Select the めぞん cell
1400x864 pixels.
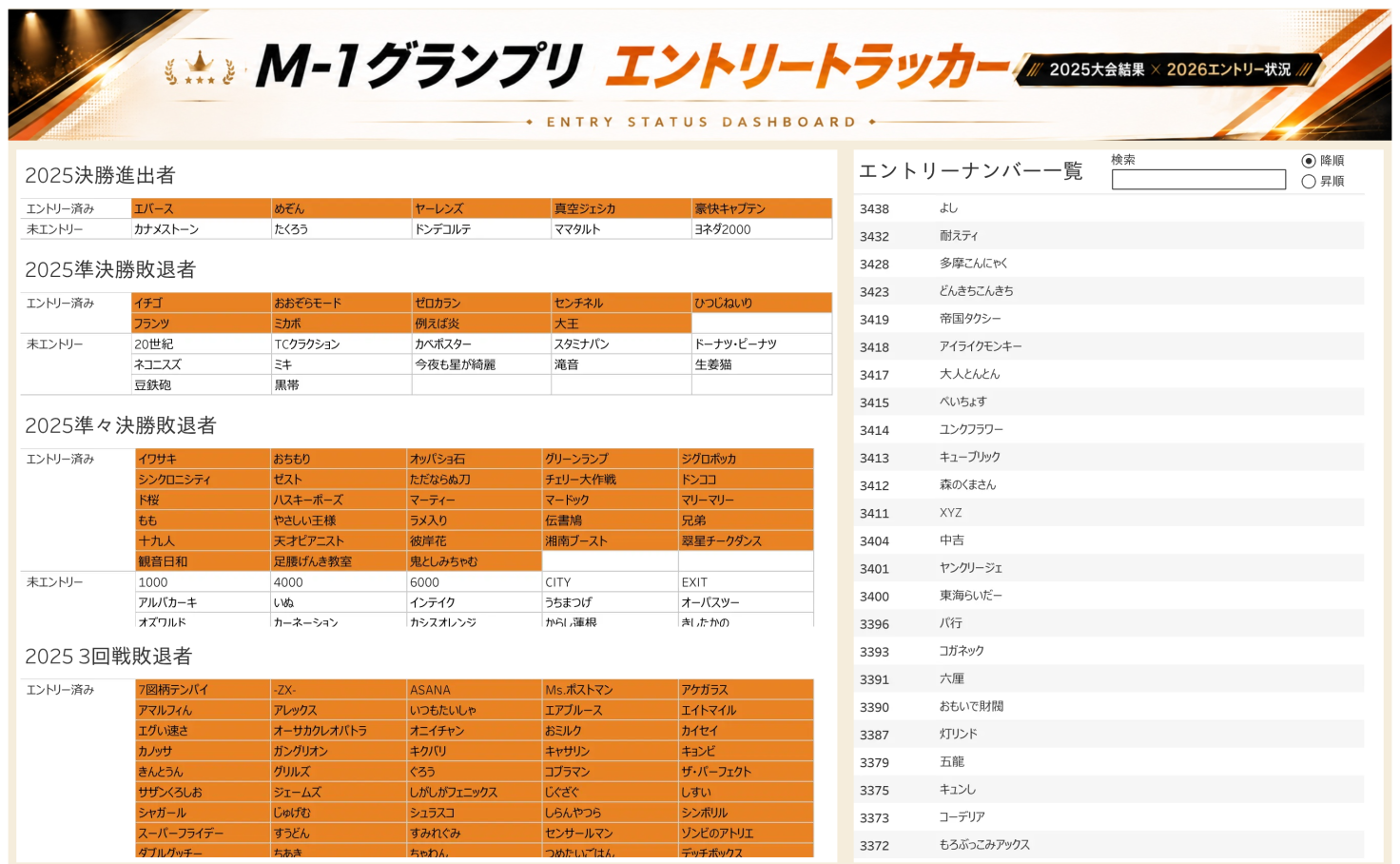(341, 208)
